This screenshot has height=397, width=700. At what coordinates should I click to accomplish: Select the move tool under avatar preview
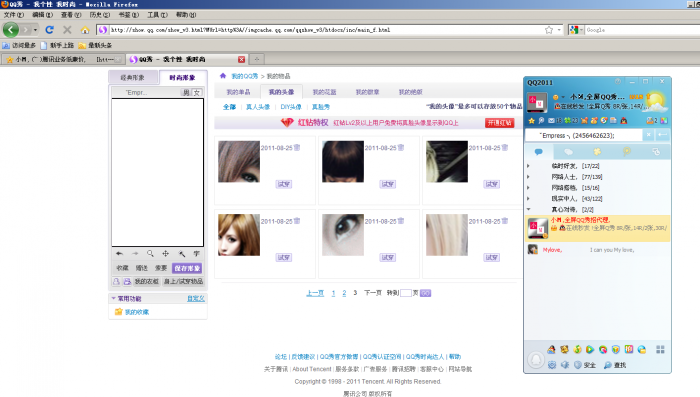(x=166, y=254)
